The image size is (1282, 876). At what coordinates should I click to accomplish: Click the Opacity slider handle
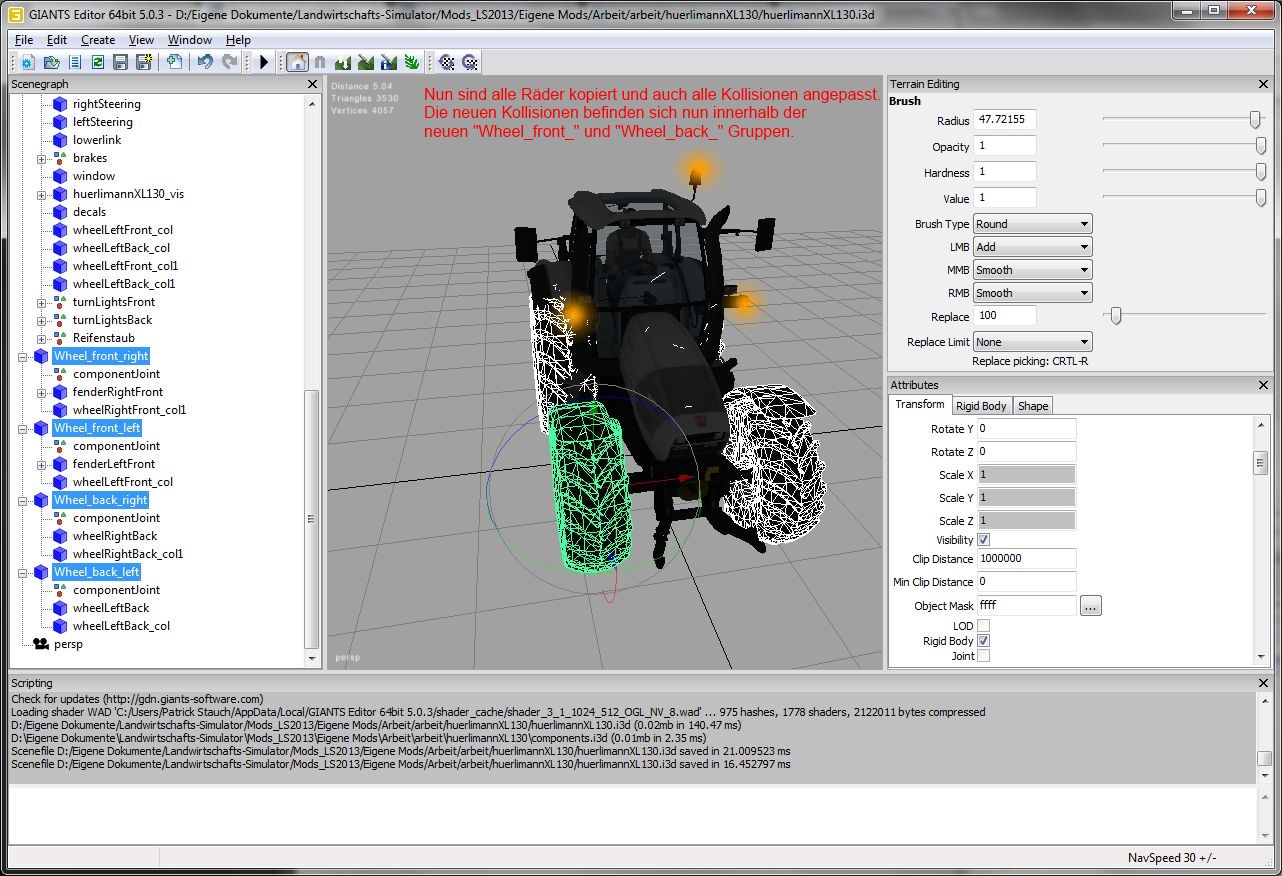coord(1260,147)
